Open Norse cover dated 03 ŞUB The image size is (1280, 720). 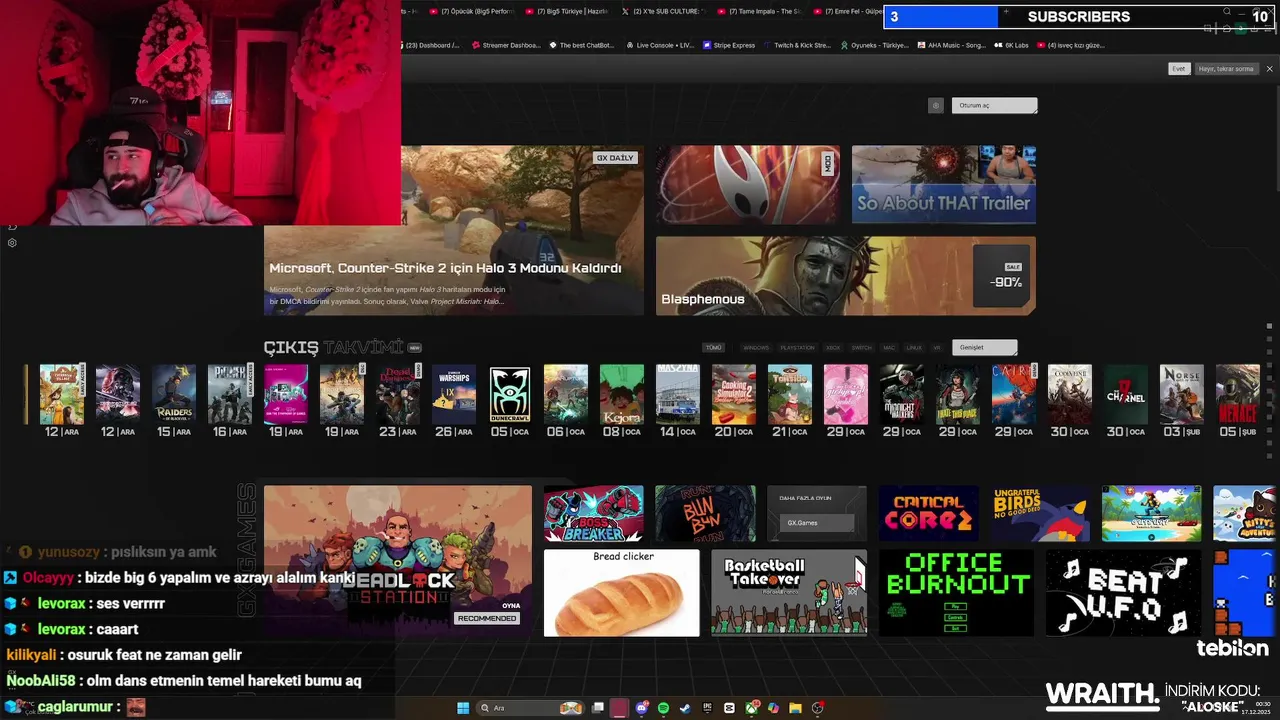(x=1182, y=394)
